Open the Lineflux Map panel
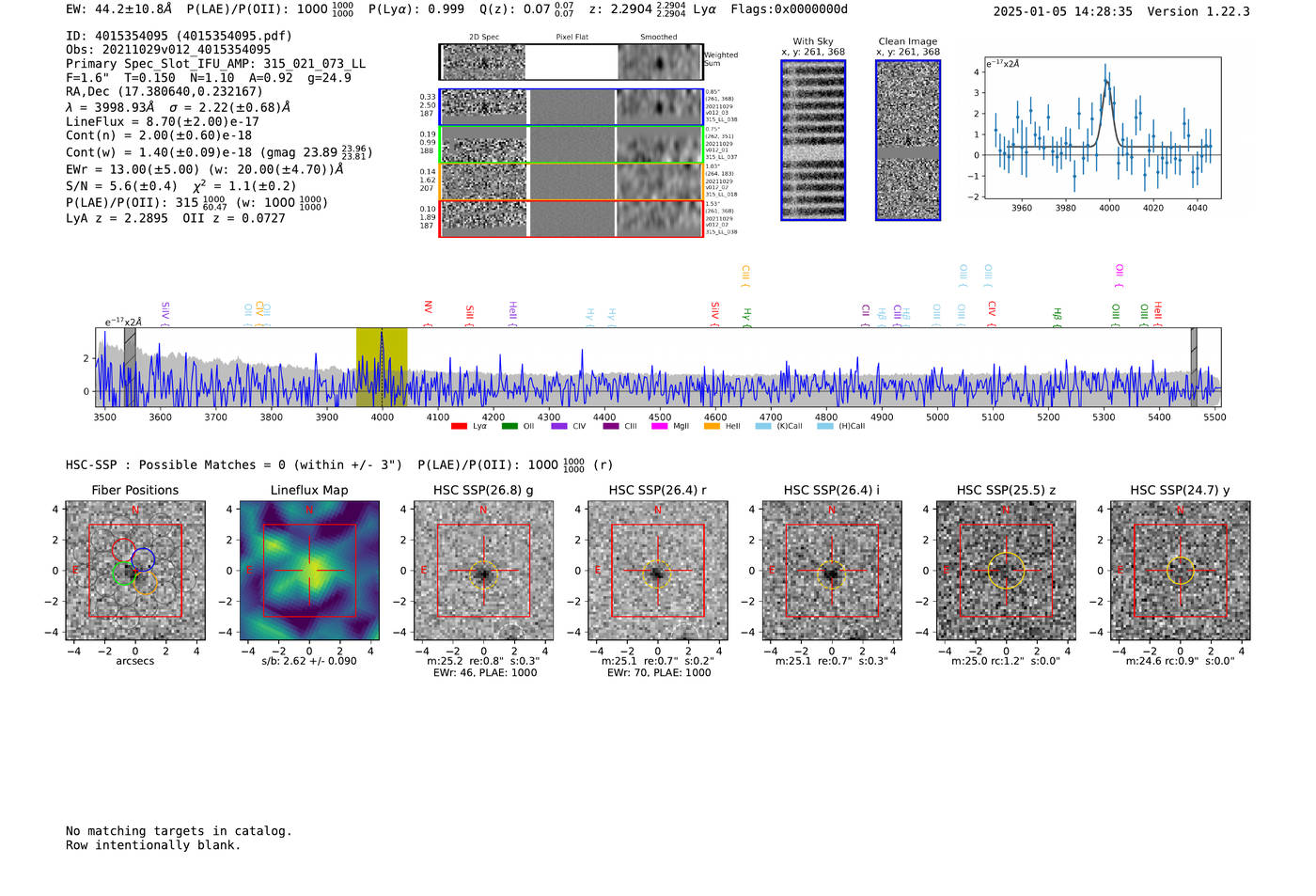The image size is (1316, 896). click(309, 571)
